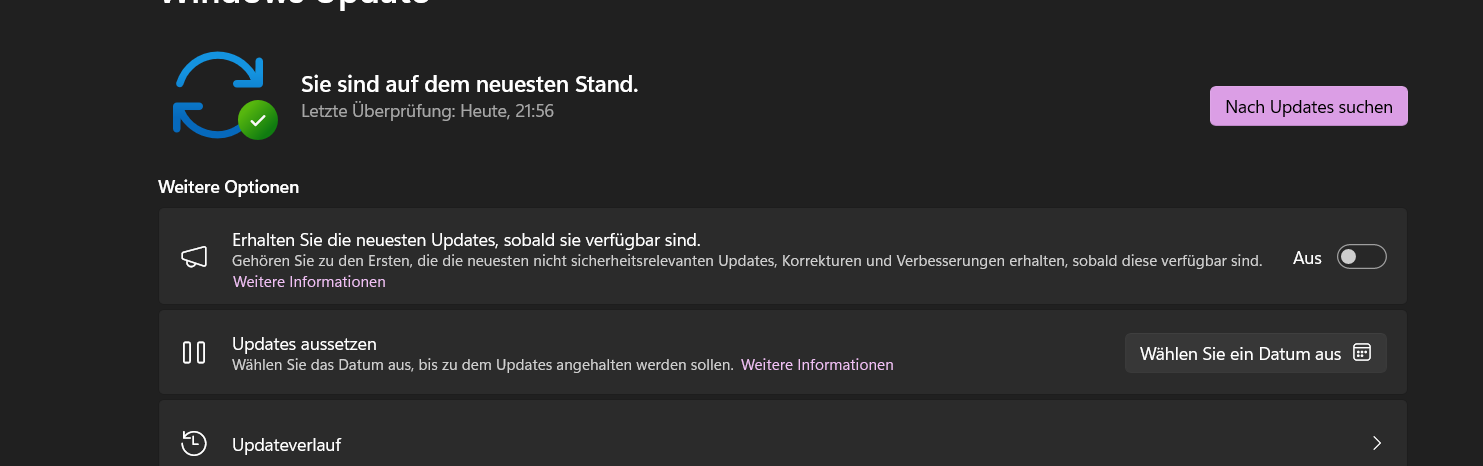Open the 'Wählen Sie ein Datum aus' dropdown
Image resolution: width=1483 pixels, height=466 pixels.
[1255, 353]
